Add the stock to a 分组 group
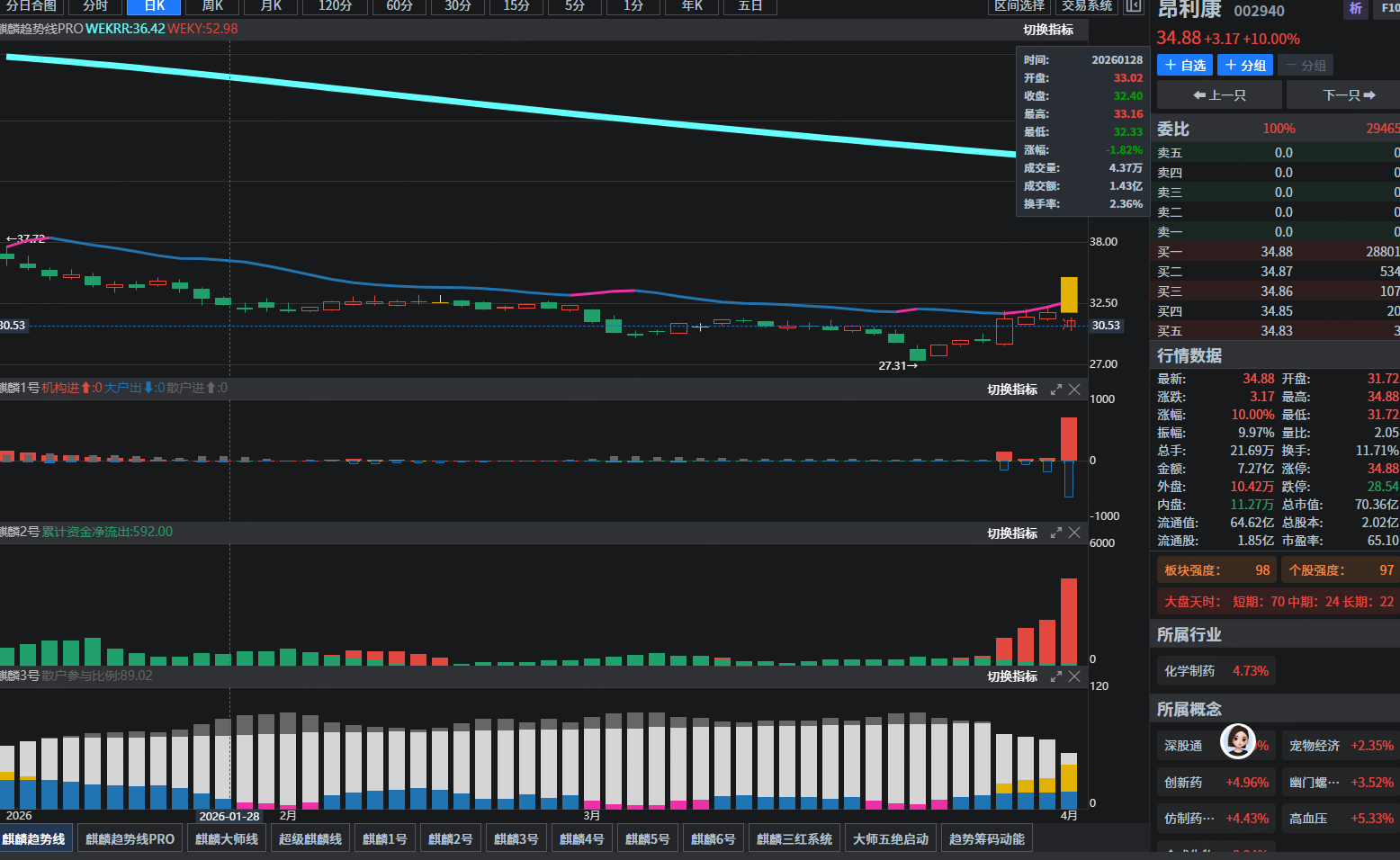 (1244, 65)
